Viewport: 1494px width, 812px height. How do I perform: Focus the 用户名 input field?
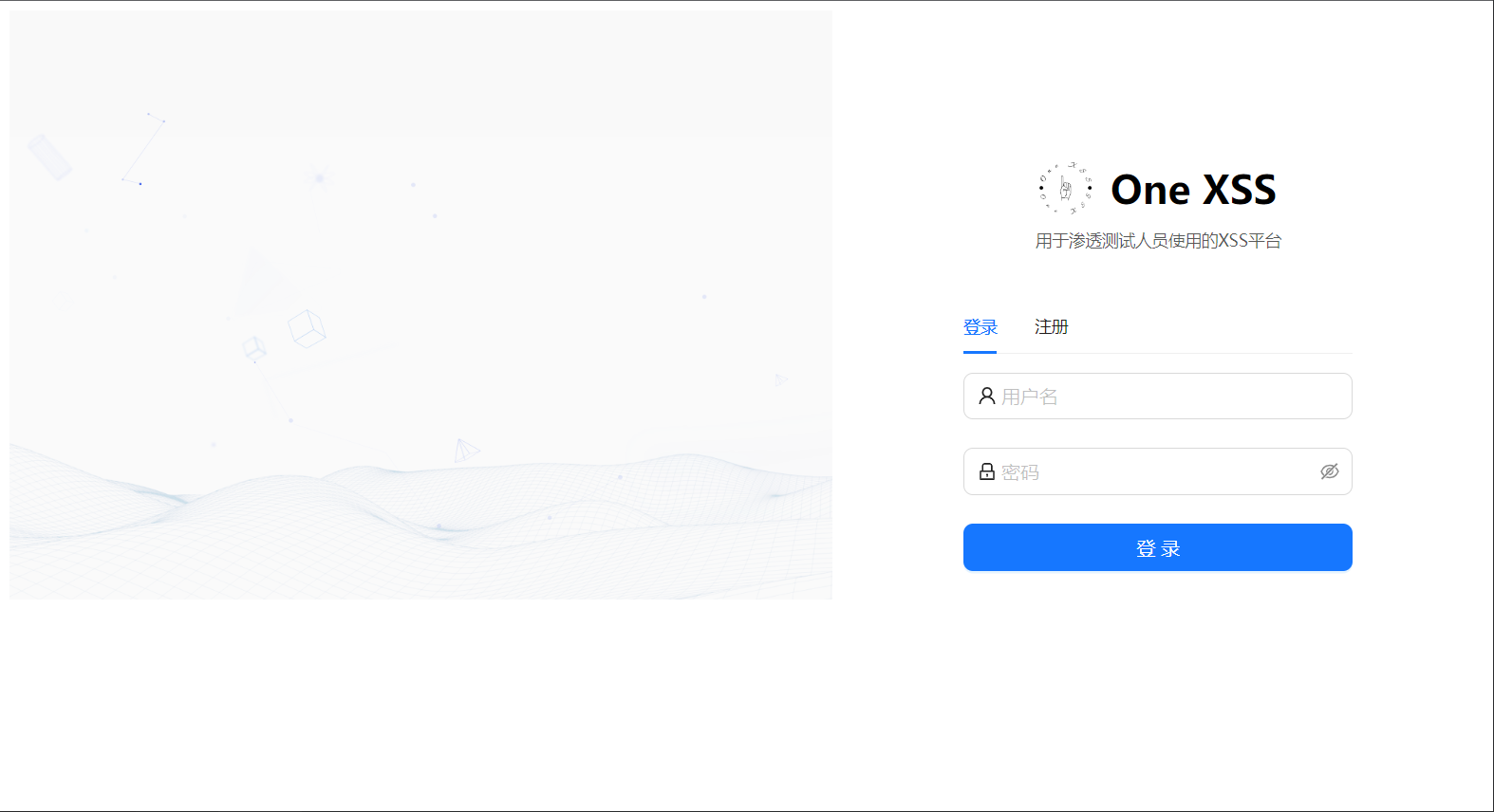pos(1158,396)
